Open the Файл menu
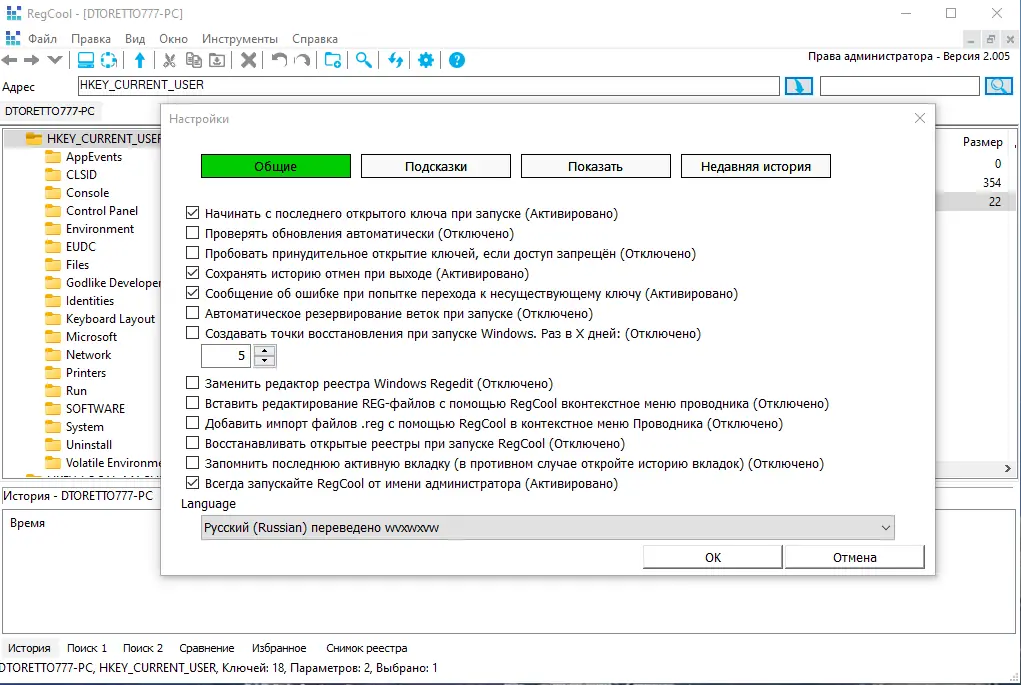The height and width of the screenshot is (685, 1021). coord(42,39)
